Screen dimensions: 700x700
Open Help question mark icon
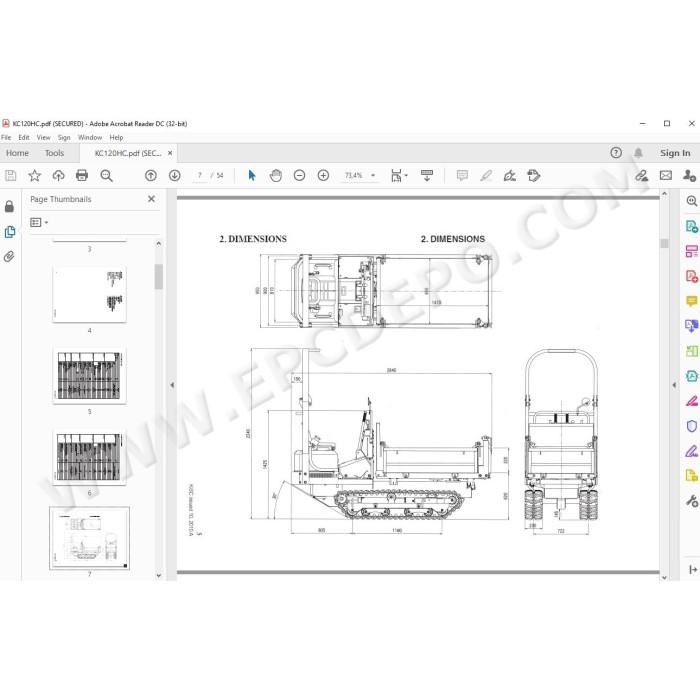pos(616,153)
